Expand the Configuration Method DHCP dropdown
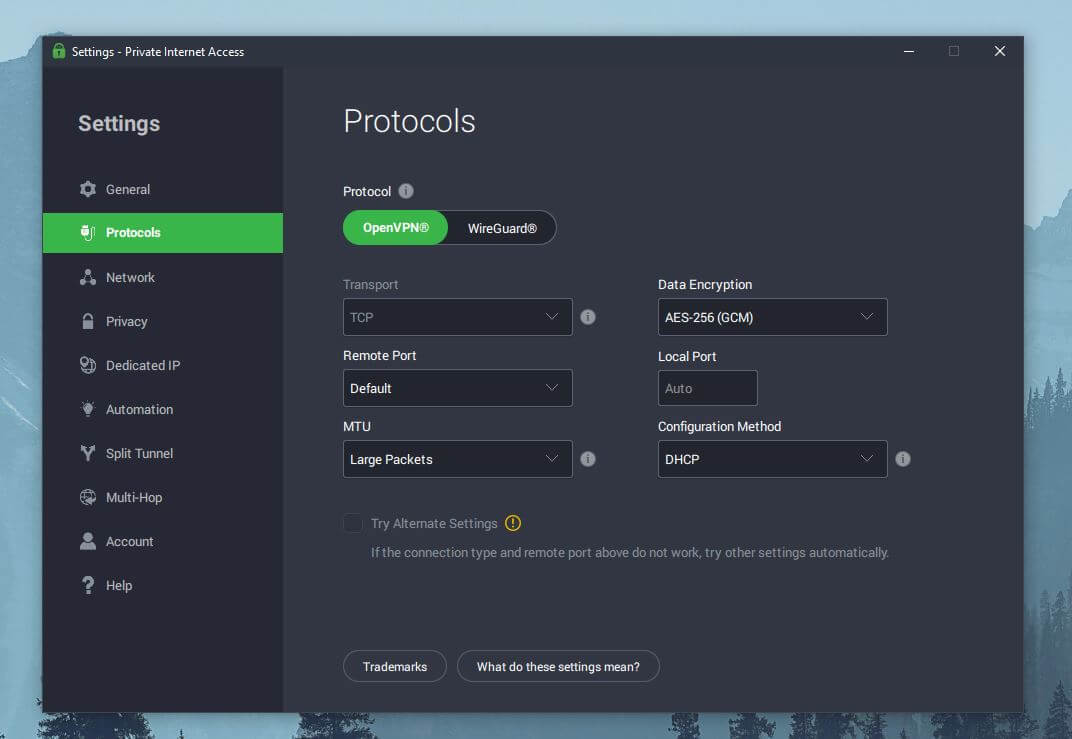The width and height of the screenshot is (1072, 739). 773,459
